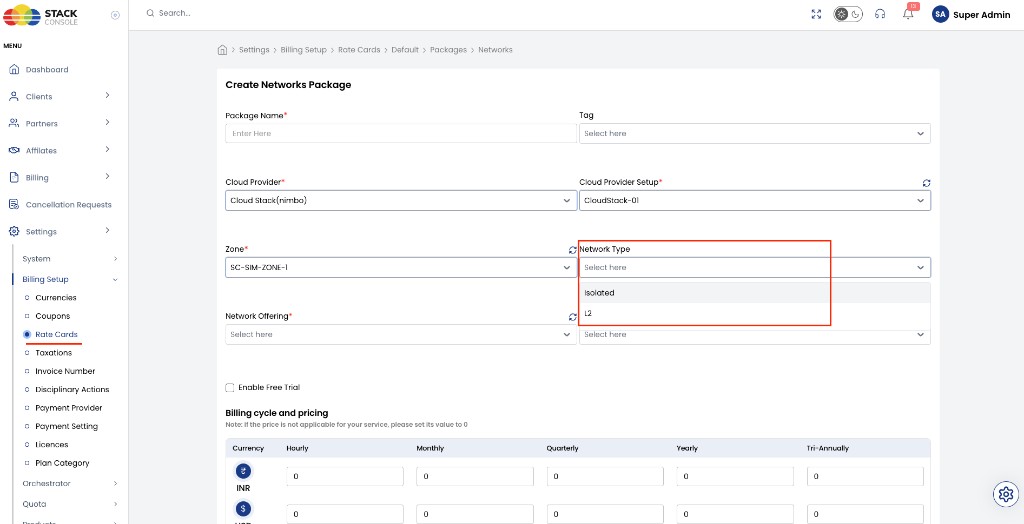Click the Cancellation Requests icon
Viewport: 1024px width, 524px height.
pyautogui.click(x=14, y=205)
